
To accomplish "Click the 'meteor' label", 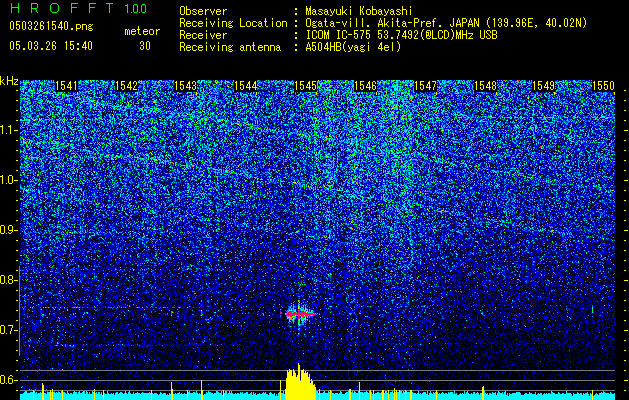I will (x=142, y=31).
